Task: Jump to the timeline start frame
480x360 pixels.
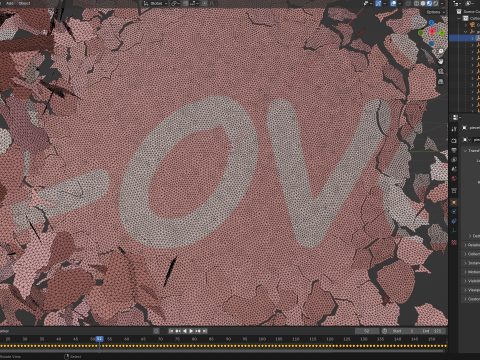Action: click(x=171, y=331)
